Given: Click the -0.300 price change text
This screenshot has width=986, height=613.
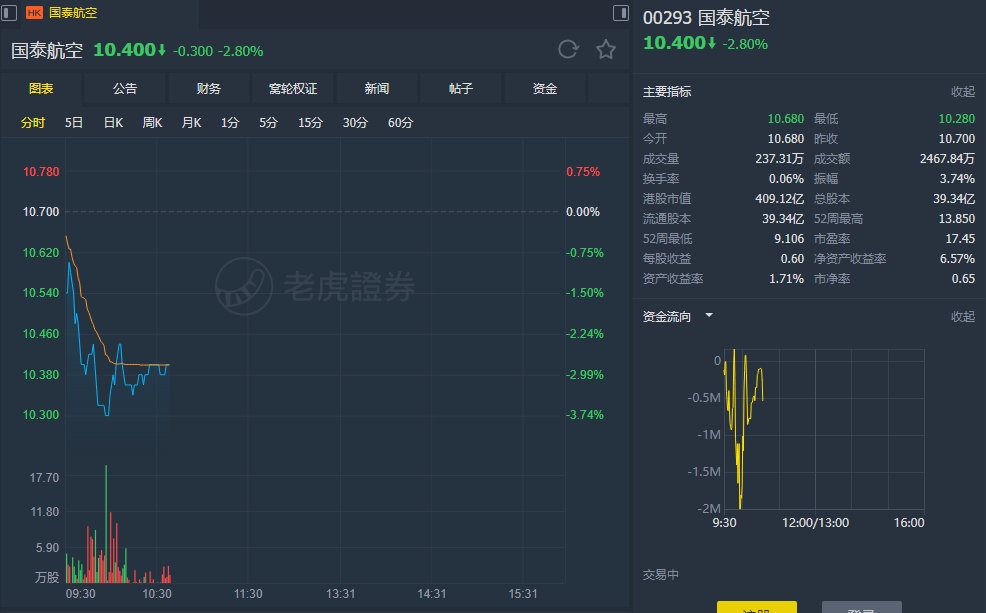Looking at the screenshot, I should [192, 51].
